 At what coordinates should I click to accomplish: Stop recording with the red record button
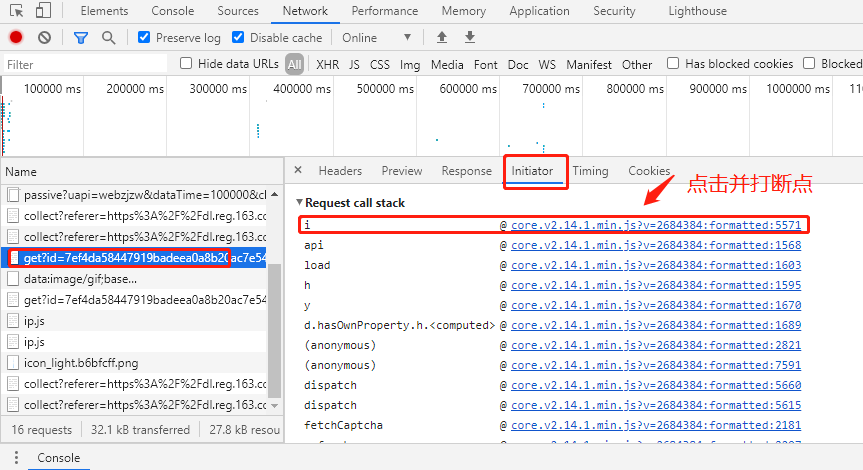(16, 37)
